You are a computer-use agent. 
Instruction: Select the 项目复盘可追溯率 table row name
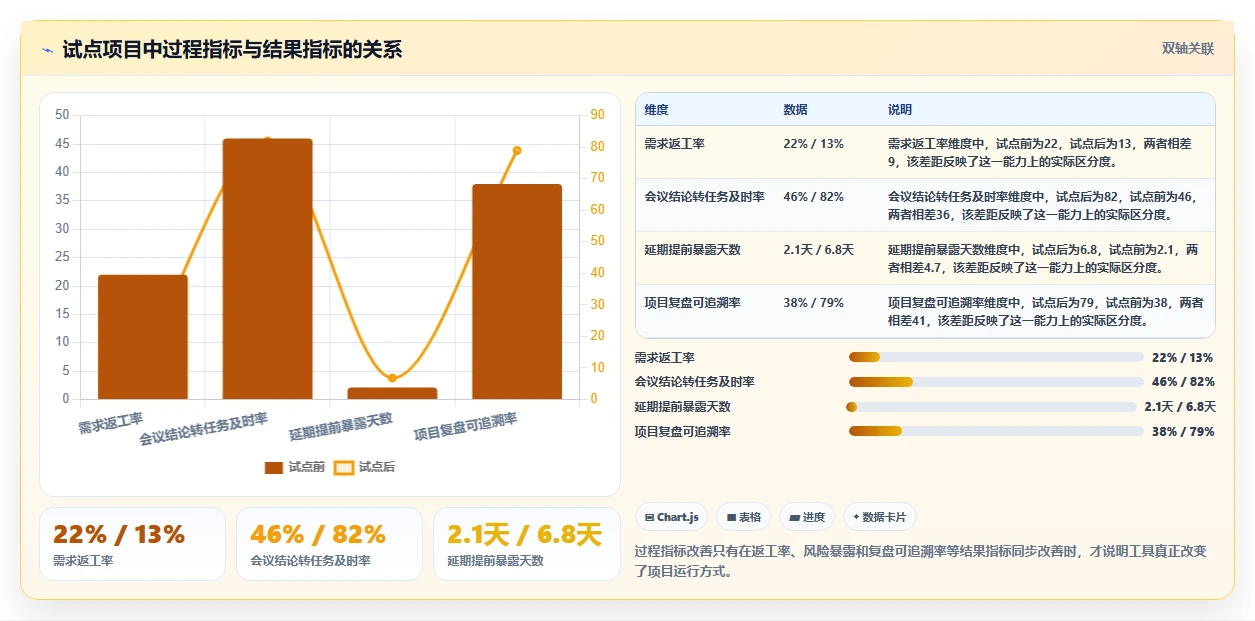(x=693, y=303)
